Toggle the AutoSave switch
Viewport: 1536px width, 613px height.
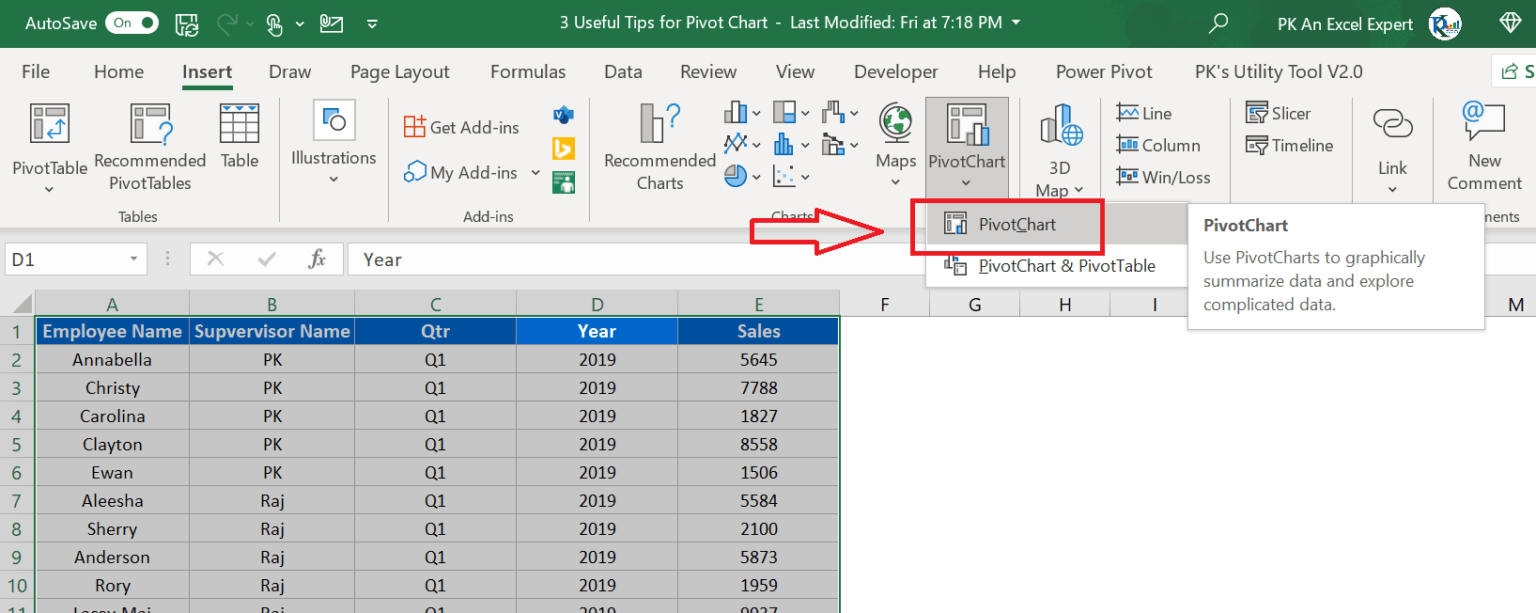[x=131, y=23]
